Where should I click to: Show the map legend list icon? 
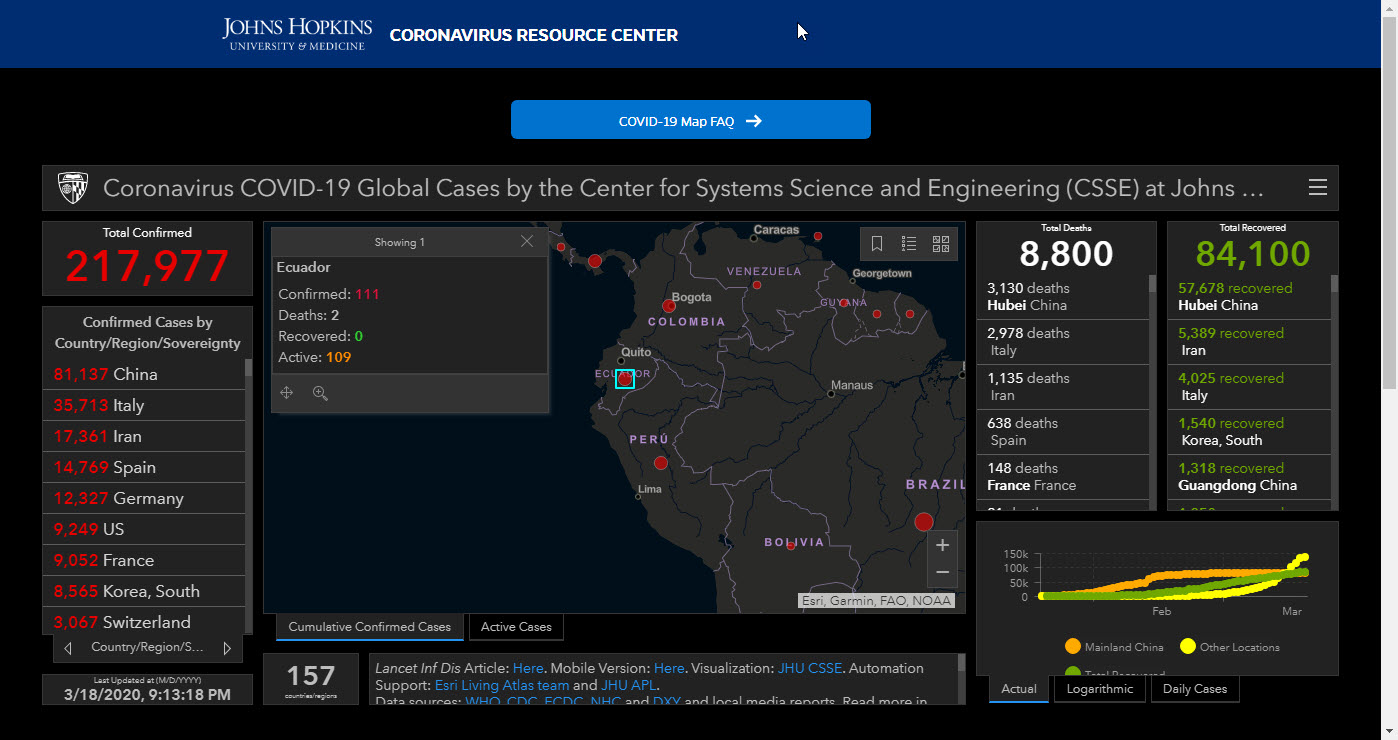pyautogui.click(x=909, y=243)
